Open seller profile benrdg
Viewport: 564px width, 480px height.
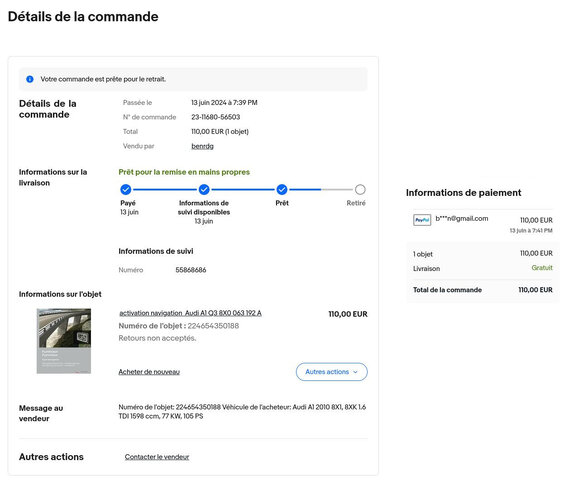pyautogui.click(x=203, y=146)
